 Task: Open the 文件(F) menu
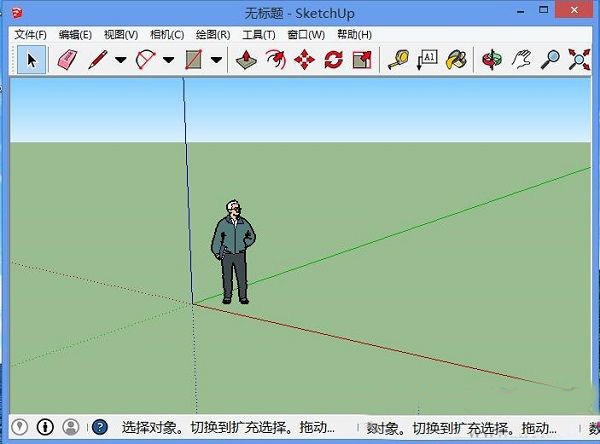point(30,35)
